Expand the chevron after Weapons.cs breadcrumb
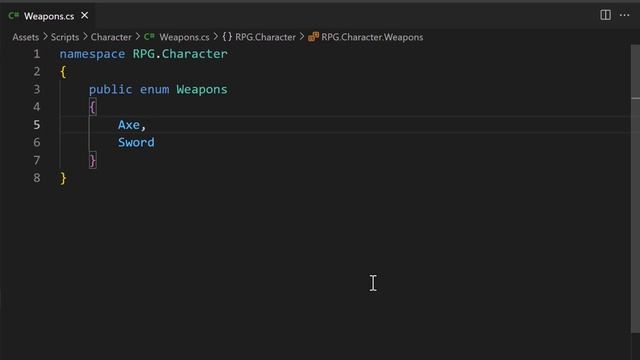Viewport: 640px width, 360px height. pyautogui.click(x=216, y=37)
